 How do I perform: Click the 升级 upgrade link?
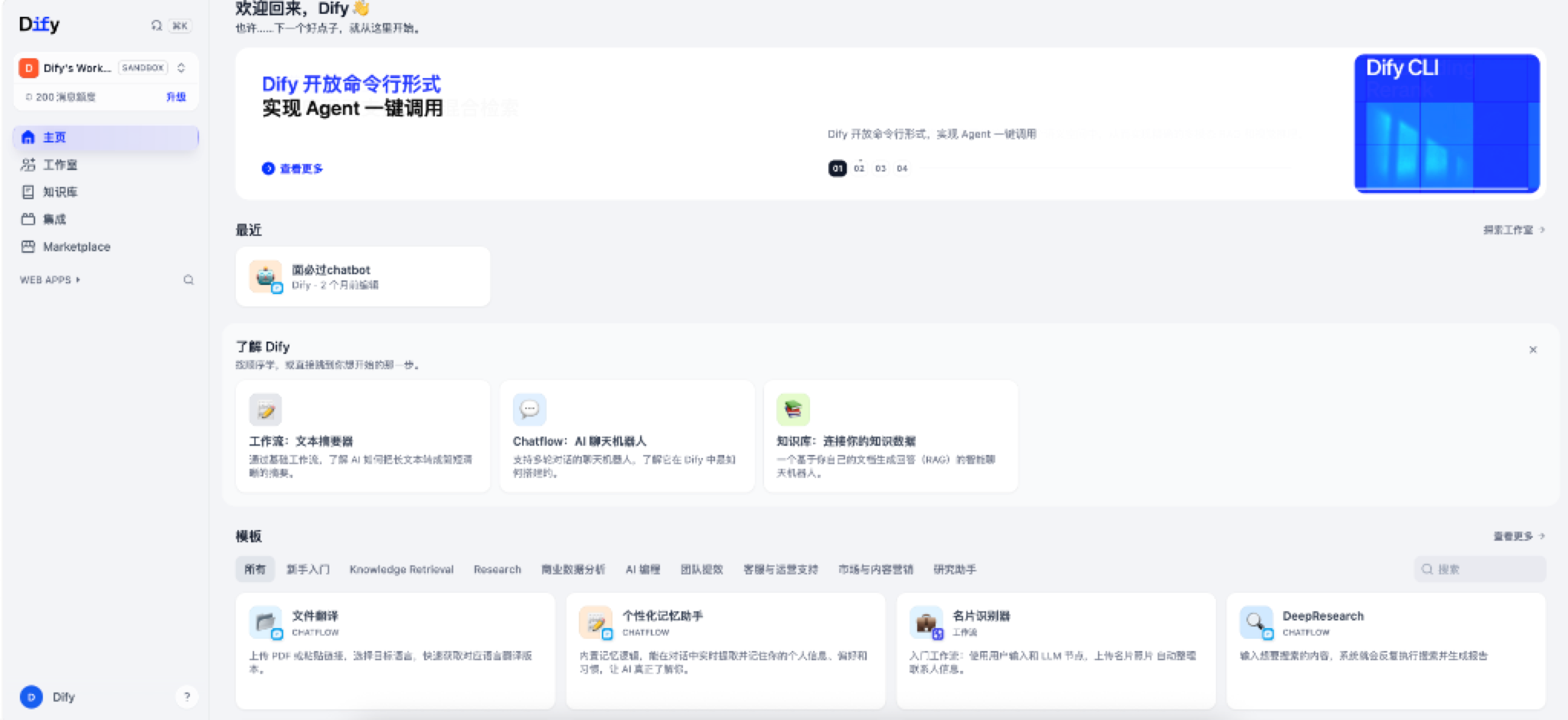click(x=176, y=97)
